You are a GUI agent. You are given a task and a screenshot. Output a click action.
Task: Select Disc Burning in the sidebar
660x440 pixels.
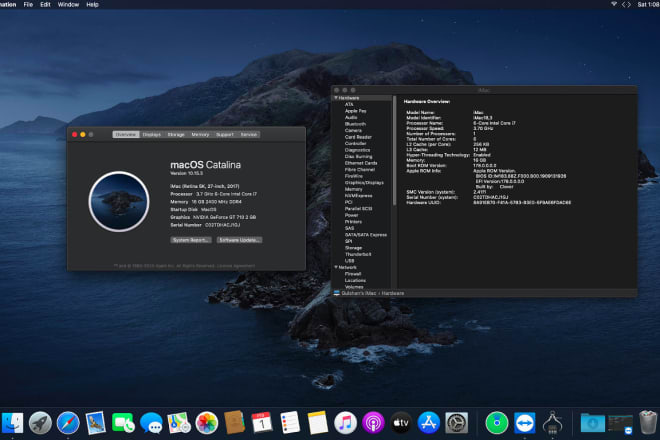click(x=359, y=157)
